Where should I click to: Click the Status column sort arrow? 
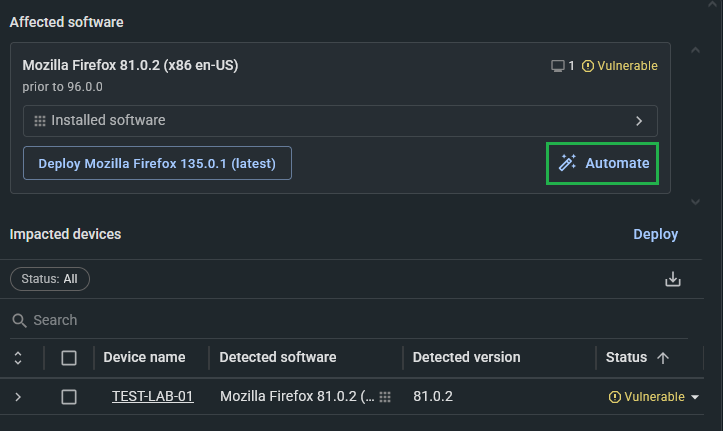coord(663,358)
